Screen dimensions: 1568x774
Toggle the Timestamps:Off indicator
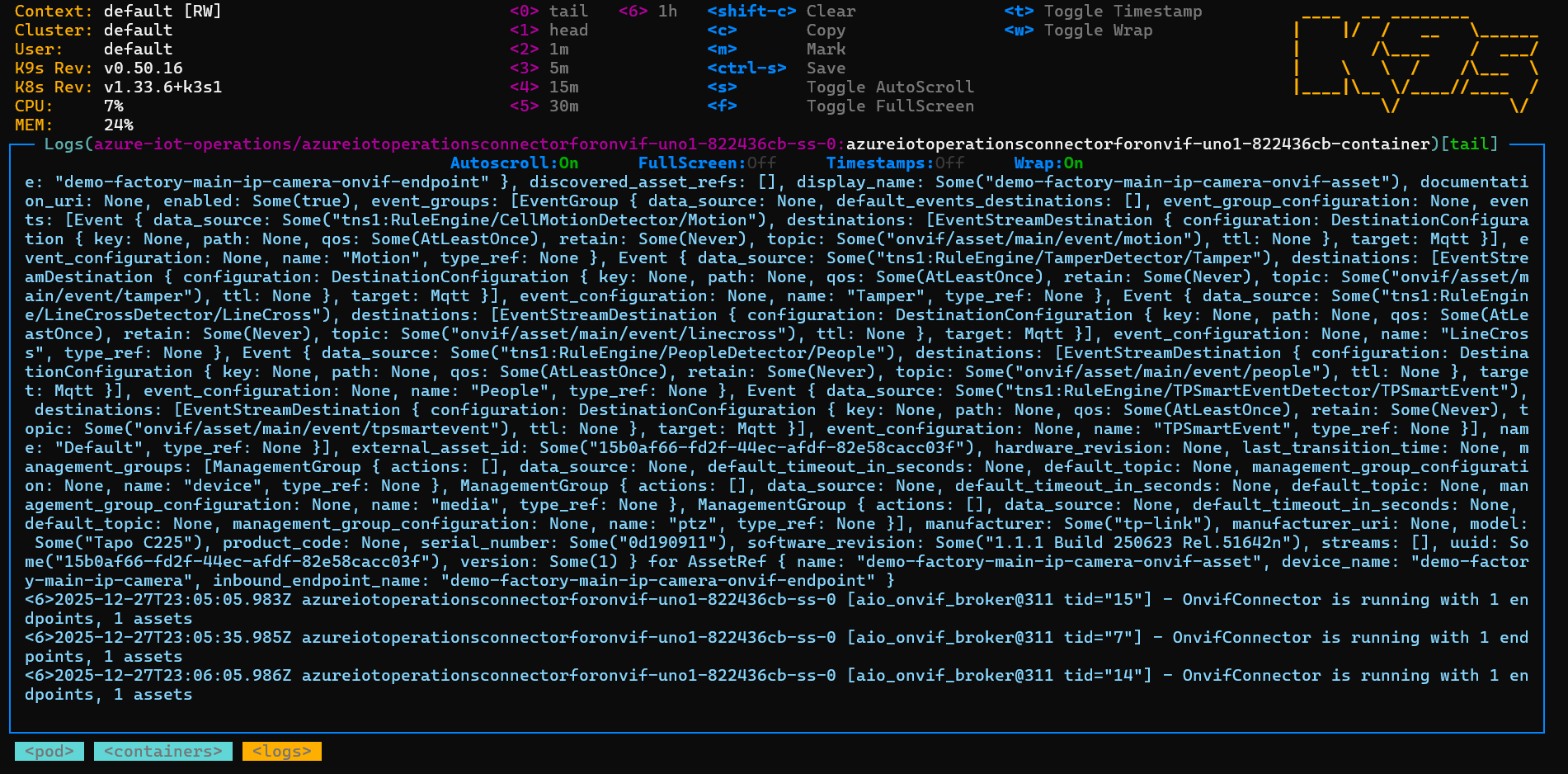pyautogui.click(x=894, y=163)
